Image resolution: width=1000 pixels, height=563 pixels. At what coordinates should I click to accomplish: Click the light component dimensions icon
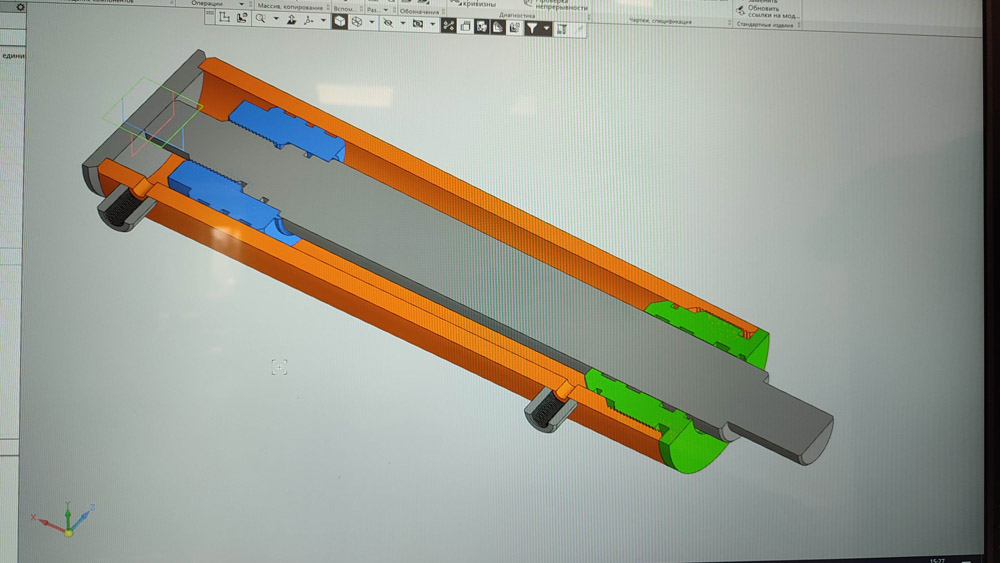tap(514, 28)
